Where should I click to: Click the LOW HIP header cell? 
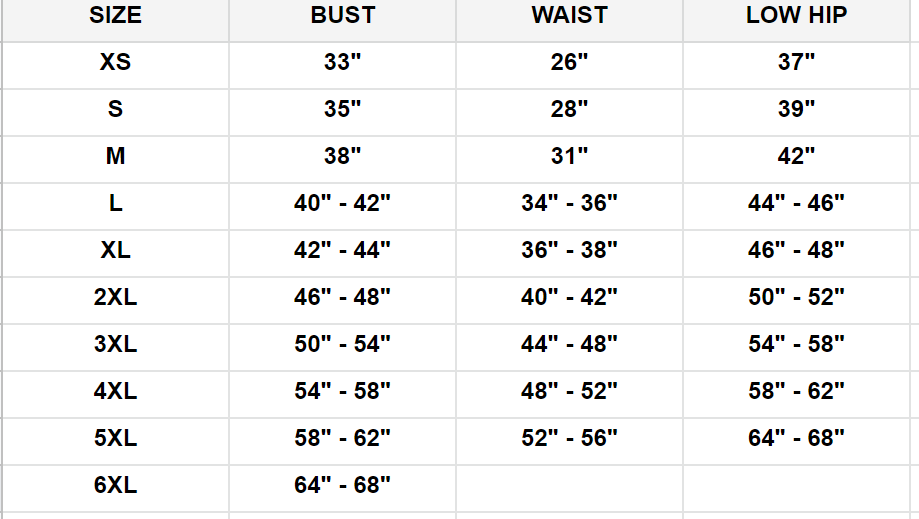click(x=796, y=16)
